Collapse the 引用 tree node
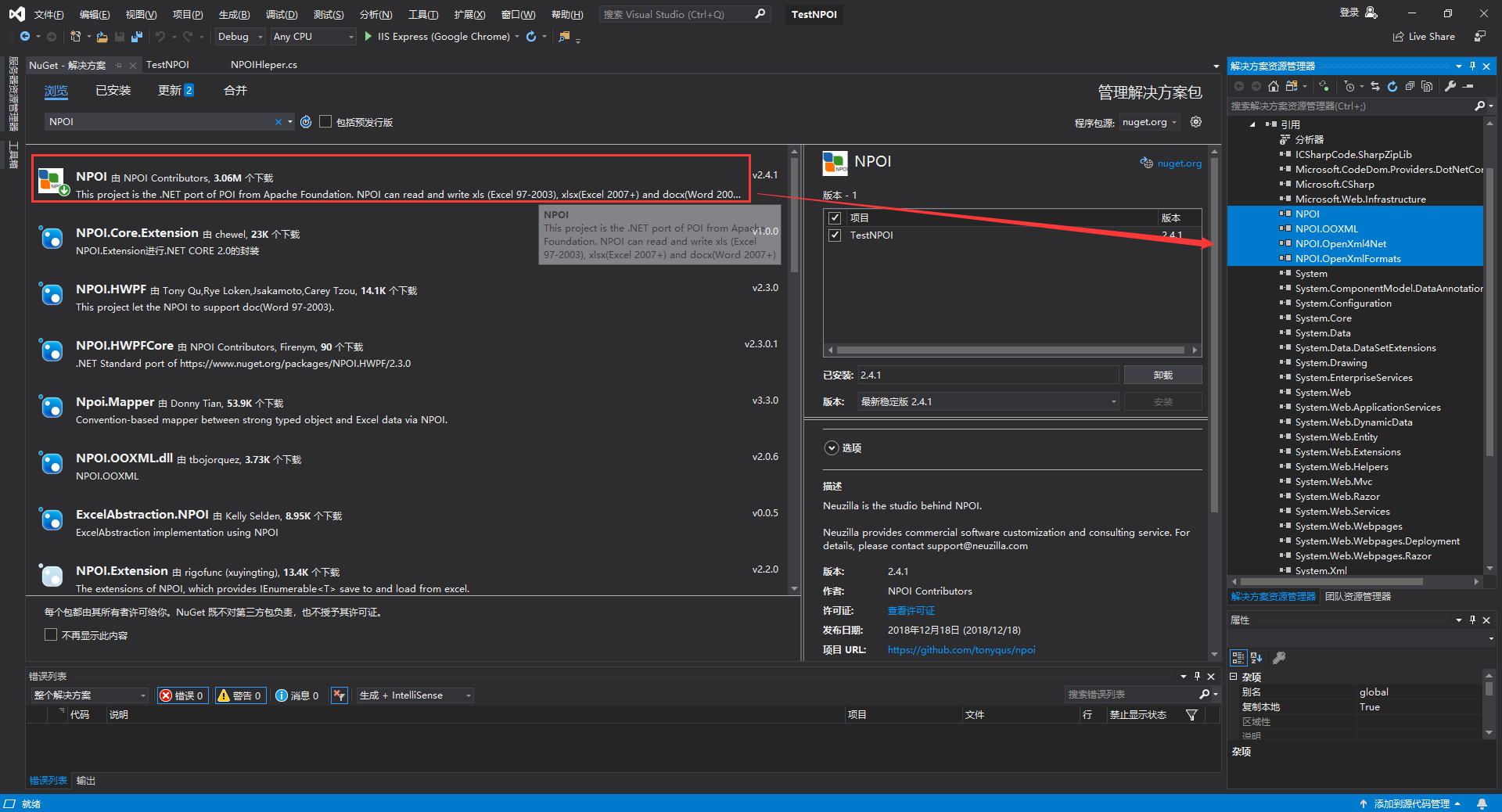 click(x=1252, y=124)
